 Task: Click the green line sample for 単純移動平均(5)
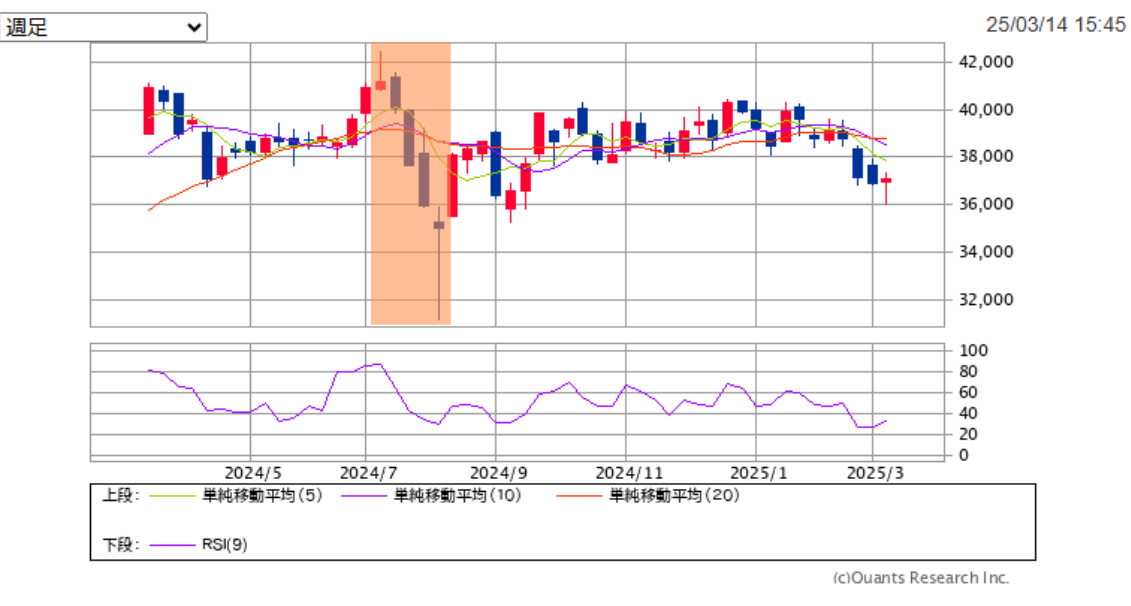[x=172, y=496]
